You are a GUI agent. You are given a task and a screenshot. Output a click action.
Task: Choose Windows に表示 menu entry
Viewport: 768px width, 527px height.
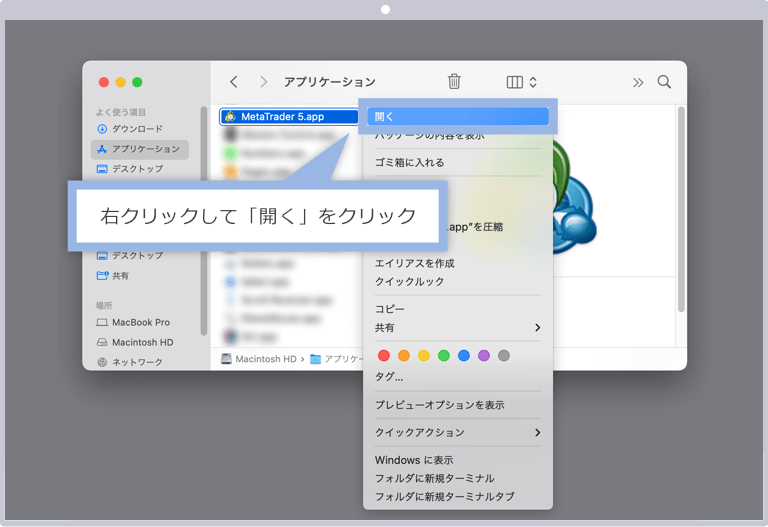[414, 460]
